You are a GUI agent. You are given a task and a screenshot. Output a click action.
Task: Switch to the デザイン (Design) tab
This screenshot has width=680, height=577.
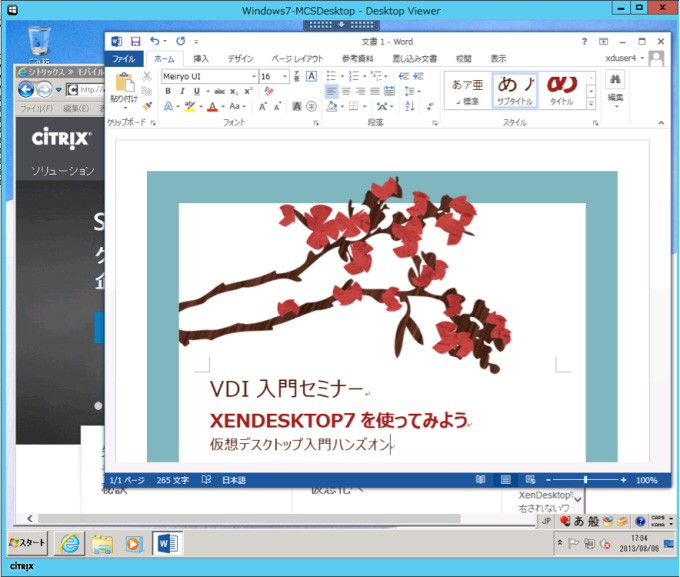pyautogui.click(x=240, y=59)
